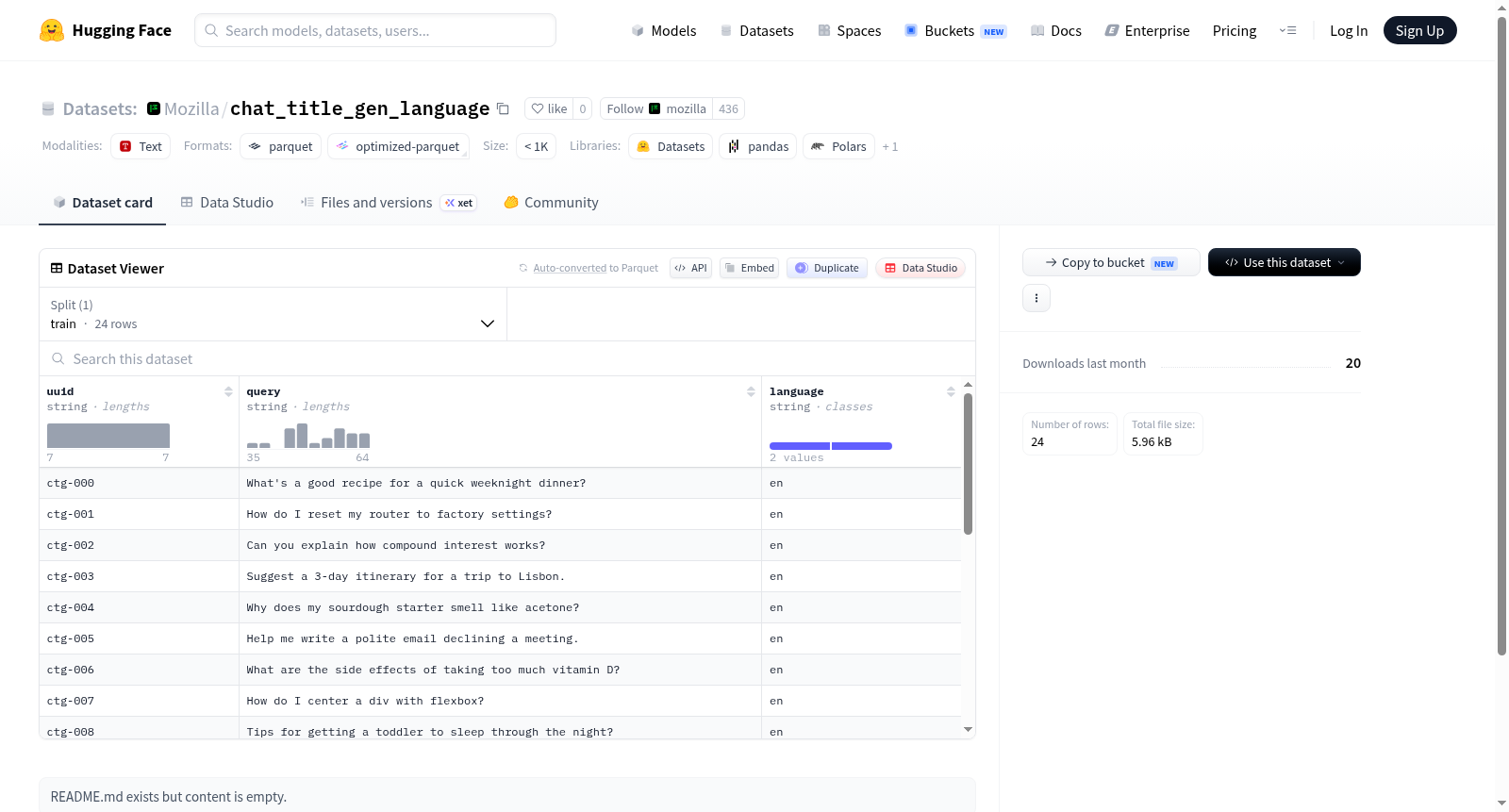Open the more navigation menu icon

click(1287, 30)
